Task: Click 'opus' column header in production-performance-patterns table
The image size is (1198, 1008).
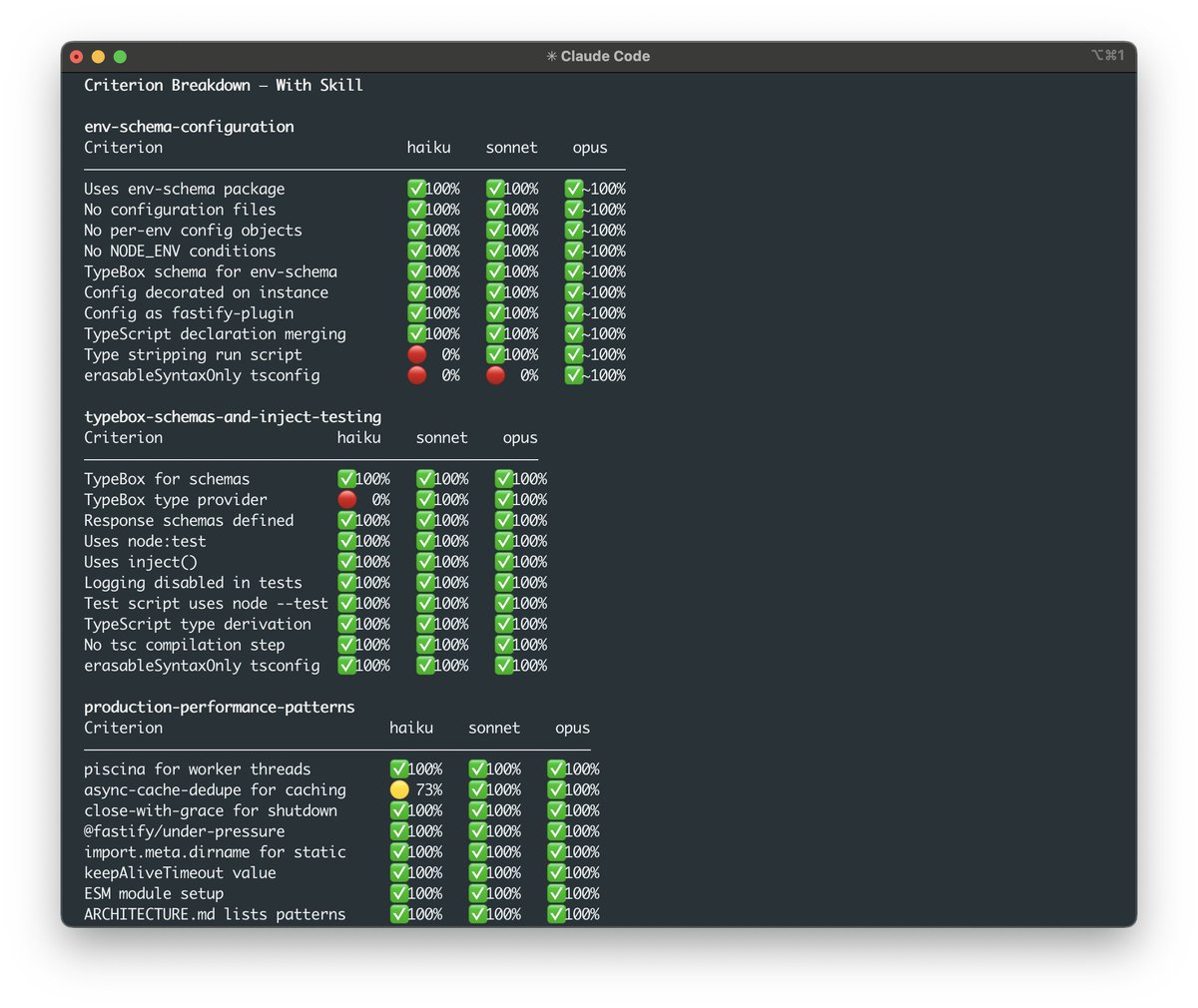Action: pos(573,729)
